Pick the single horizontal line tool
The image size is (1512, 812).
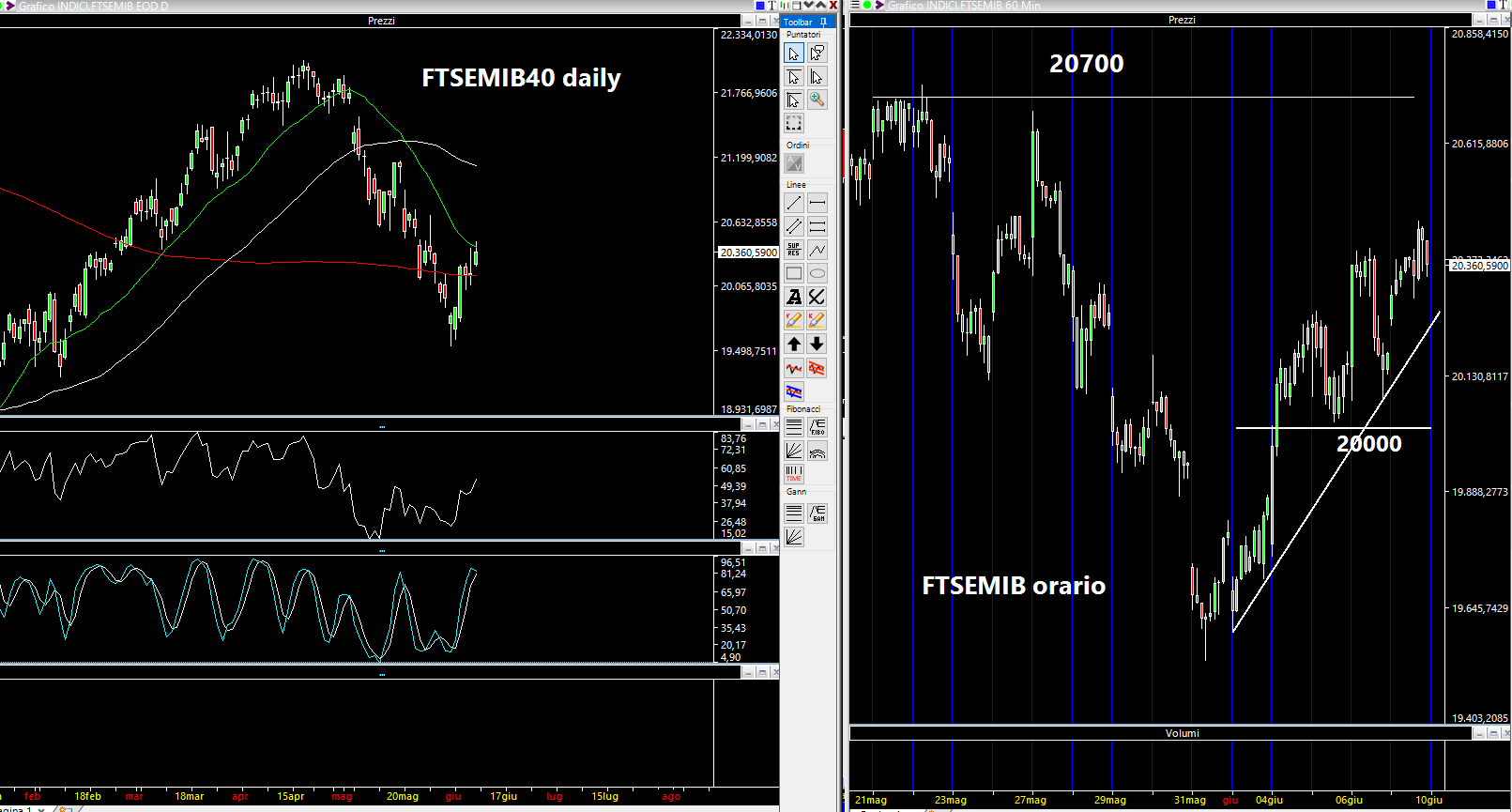(817, 203)
